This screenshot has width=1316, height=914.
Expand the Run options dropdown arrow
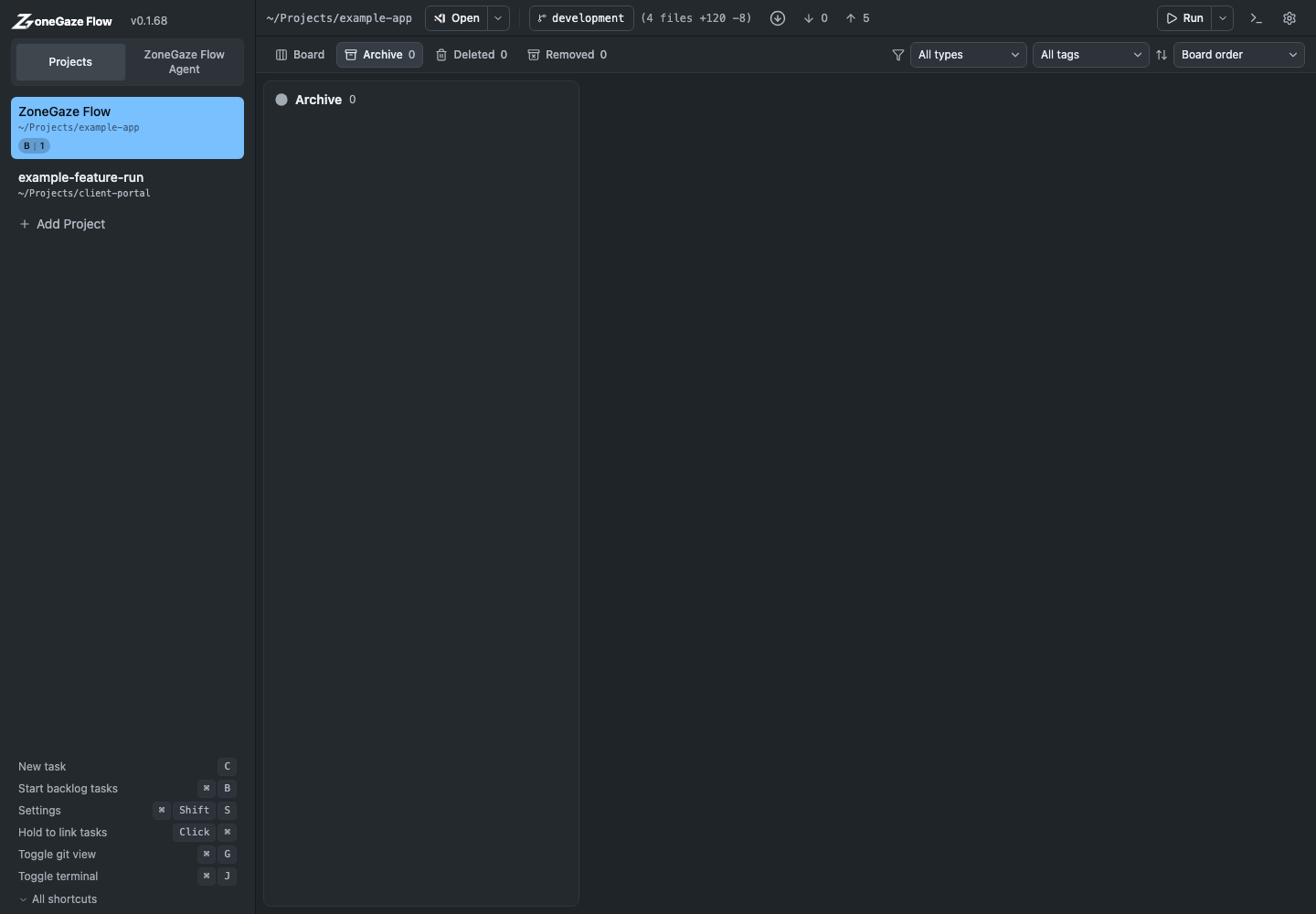pyautogui.click(x=1223, y=18)
